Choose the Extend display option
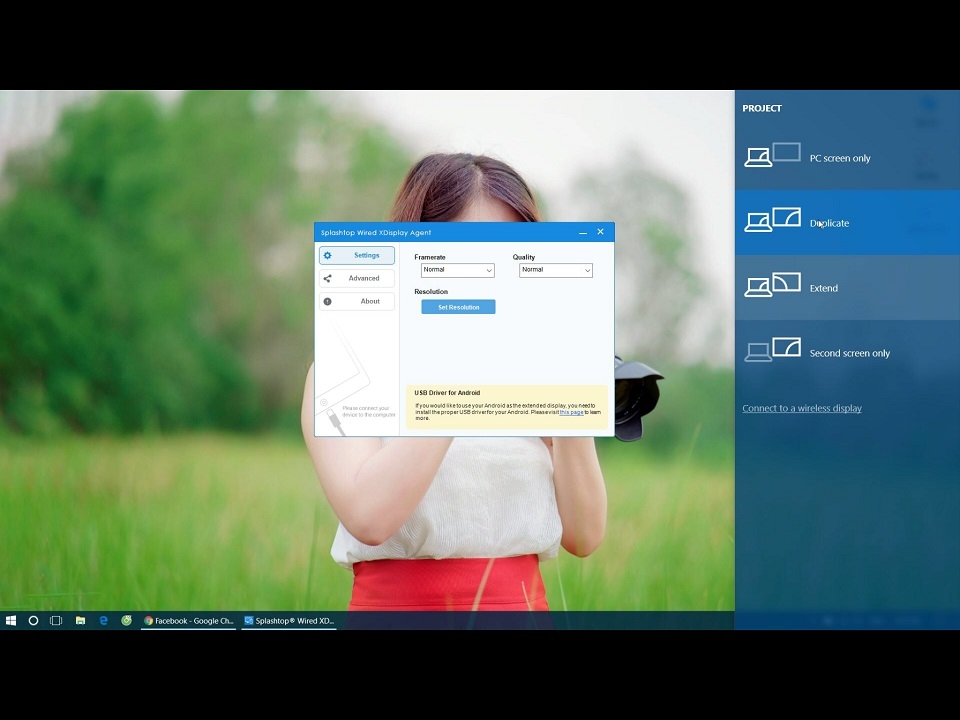The width and height of the screenshot is (960, 720). (x=847, y=288)
